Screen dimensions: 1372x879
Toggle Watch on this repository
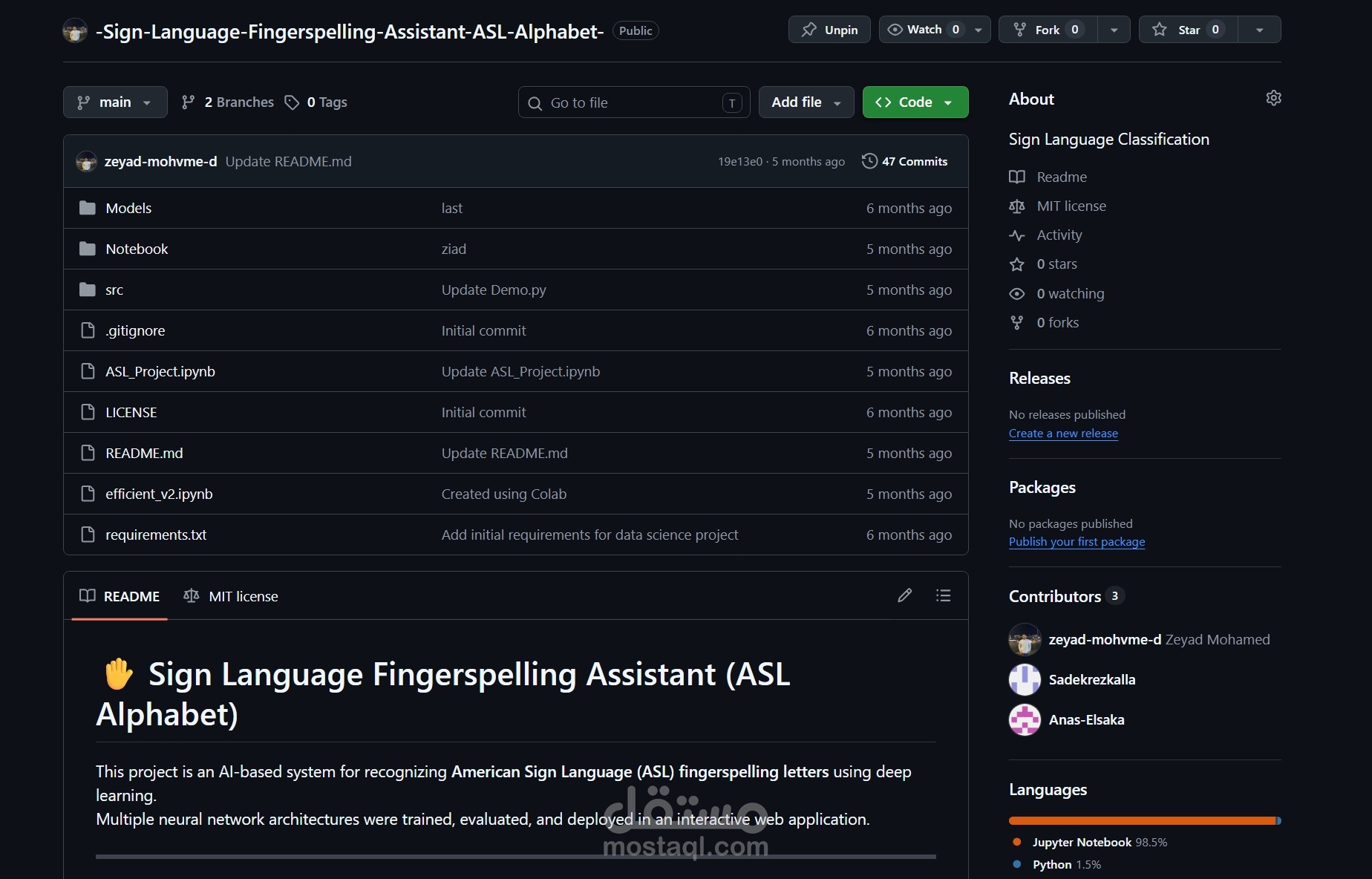[923, 30]
